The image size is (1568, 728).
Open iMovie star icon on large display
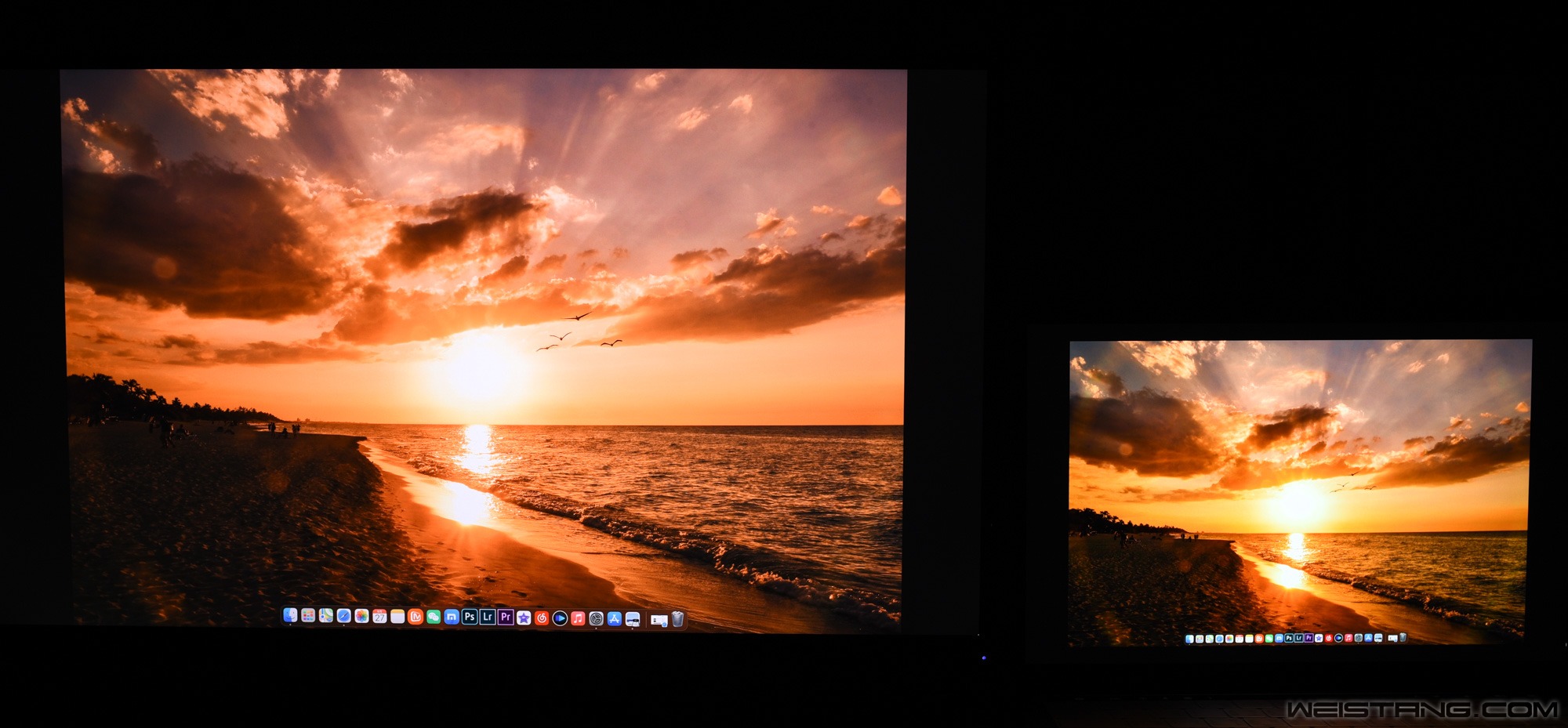point(524,618)
